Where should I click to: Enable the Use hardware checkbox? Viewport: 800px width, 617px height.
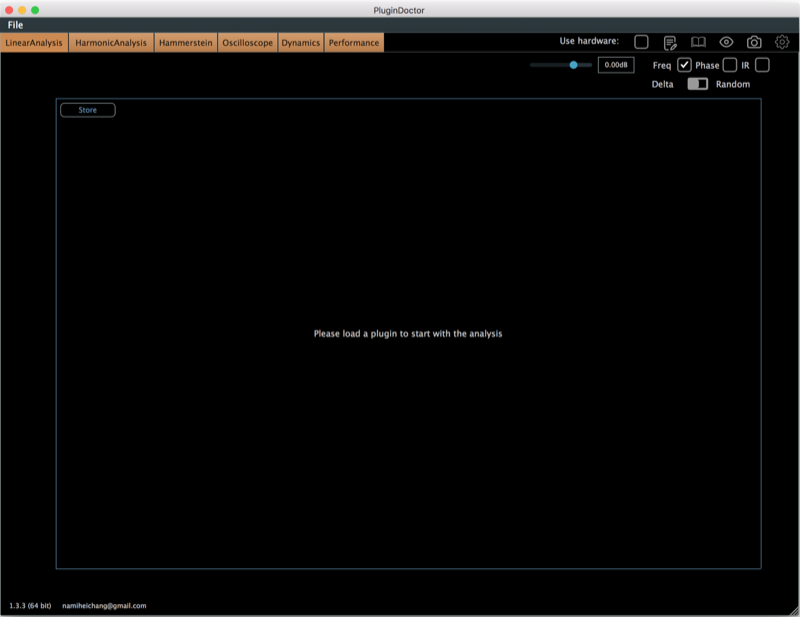pos(641,42)
